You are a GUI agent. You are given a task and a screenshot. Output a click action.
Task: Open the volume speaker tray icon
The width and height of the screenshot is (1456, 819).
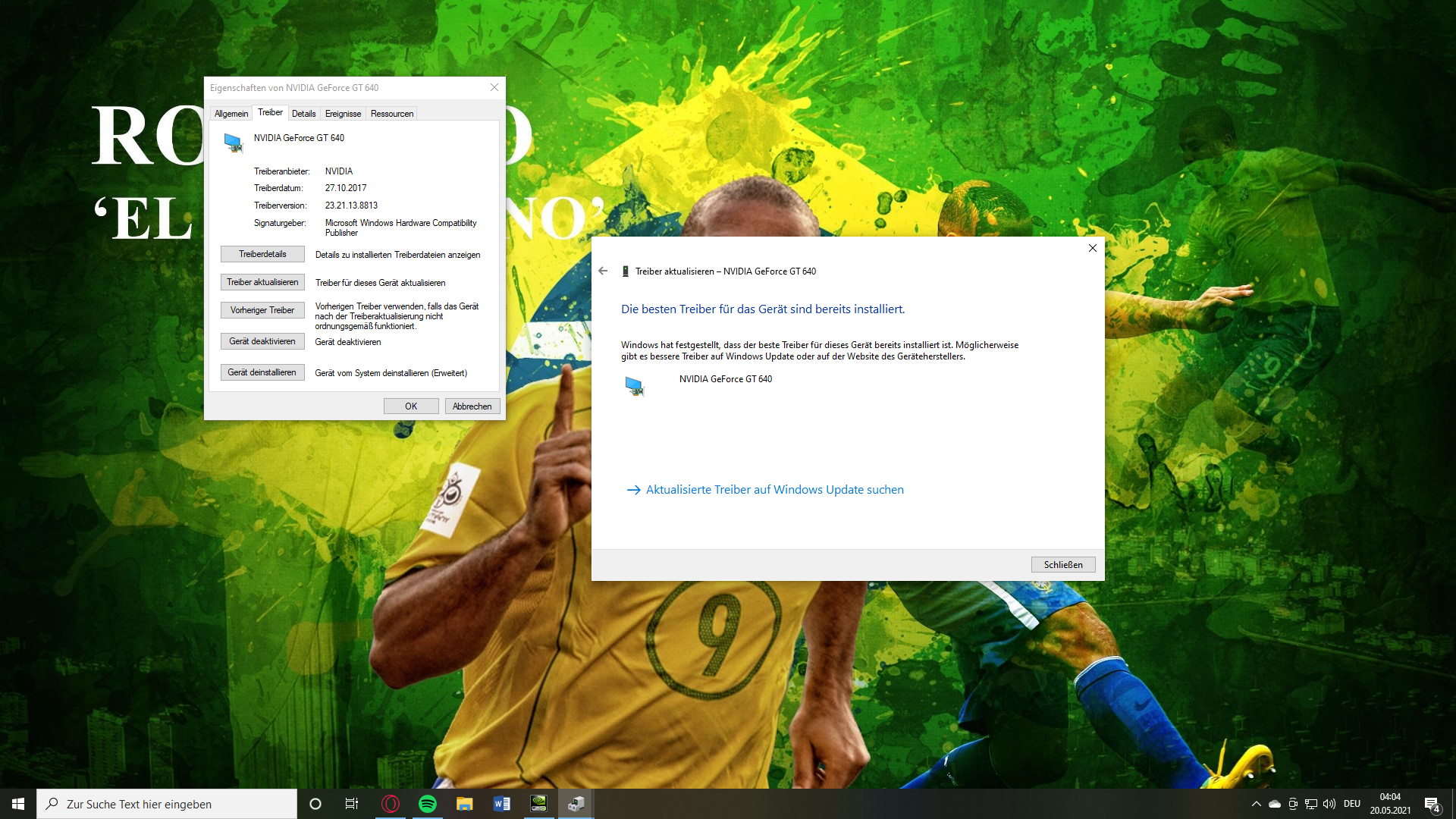click(1329, 804)
